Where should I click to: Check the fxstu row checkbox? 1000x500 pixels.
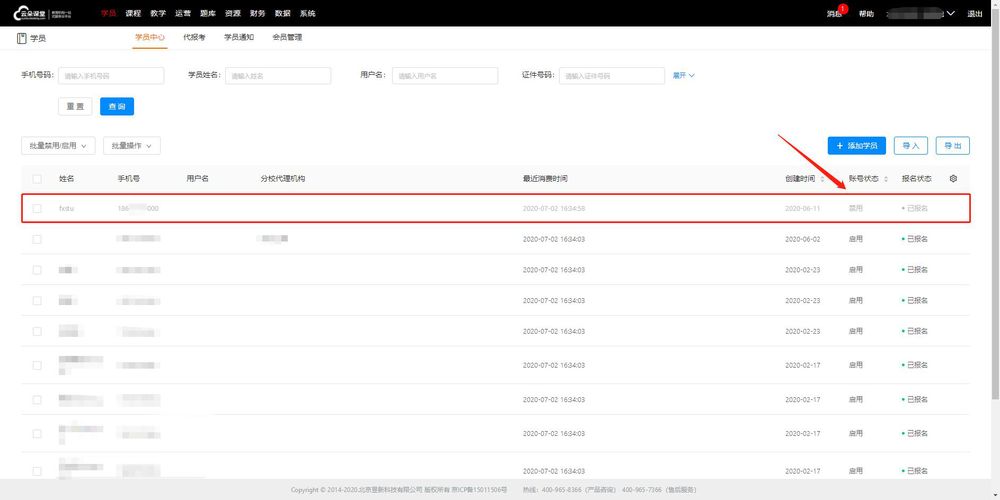point(37,209)
